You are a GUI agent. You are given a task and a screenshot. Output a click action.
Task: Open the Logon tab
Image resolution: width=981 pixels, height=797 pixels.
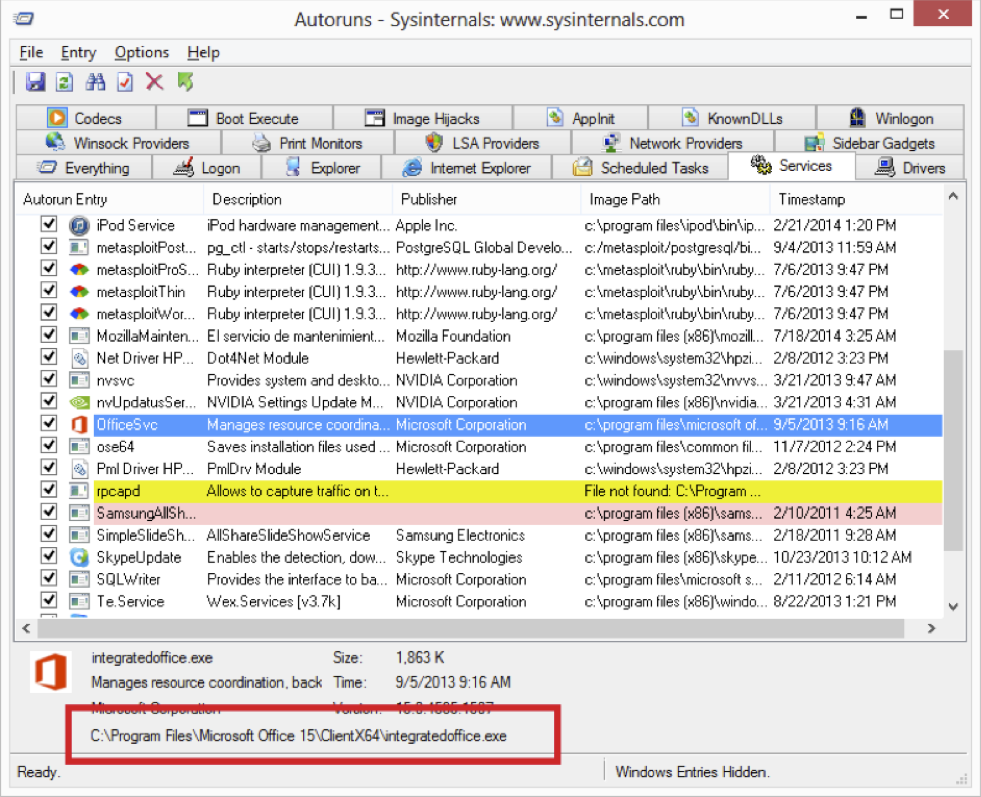(206, 168)
